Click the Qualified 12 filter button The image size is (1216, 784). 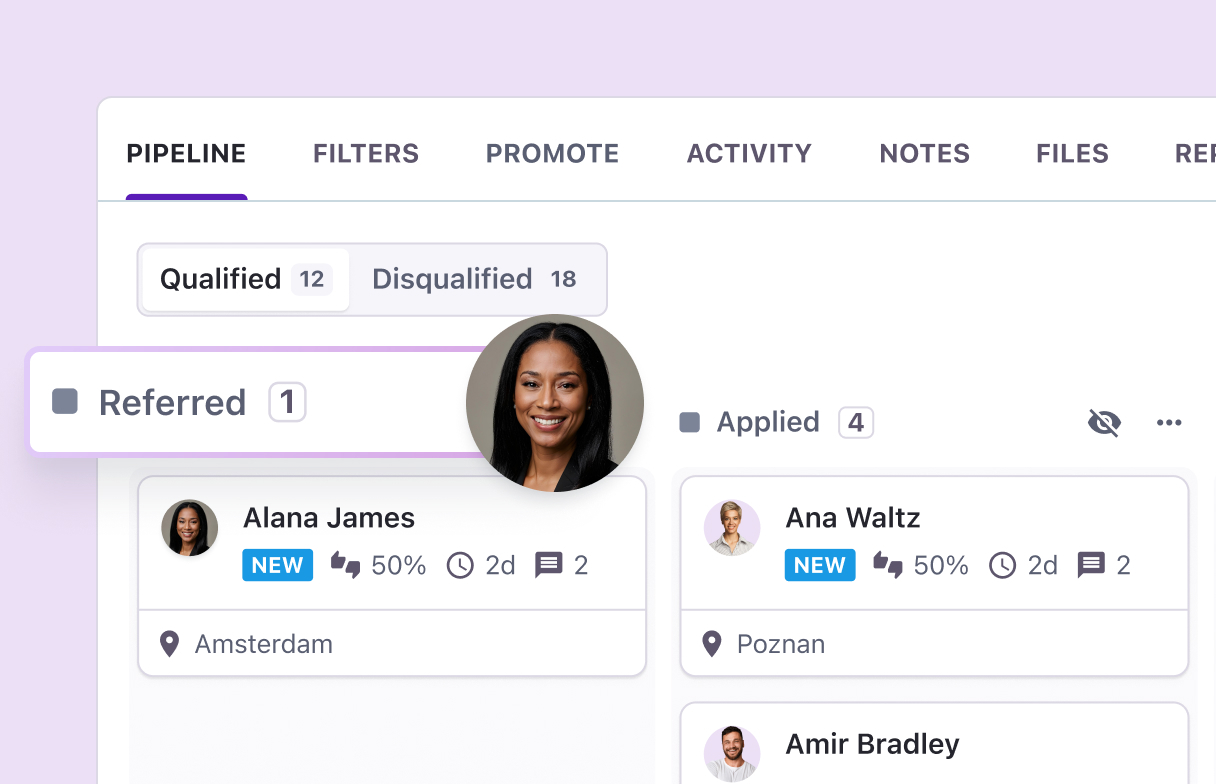click(244, 279)
